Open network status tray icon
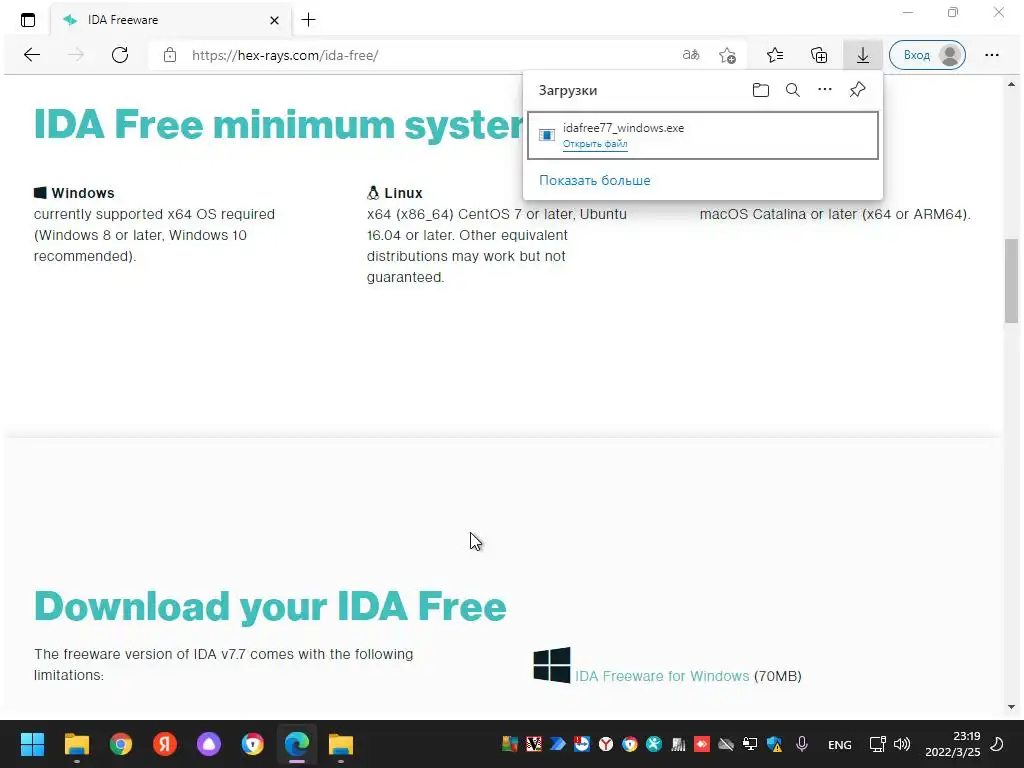The height and width of the screenshot is (768, 1024). click(x=878, y=744)
